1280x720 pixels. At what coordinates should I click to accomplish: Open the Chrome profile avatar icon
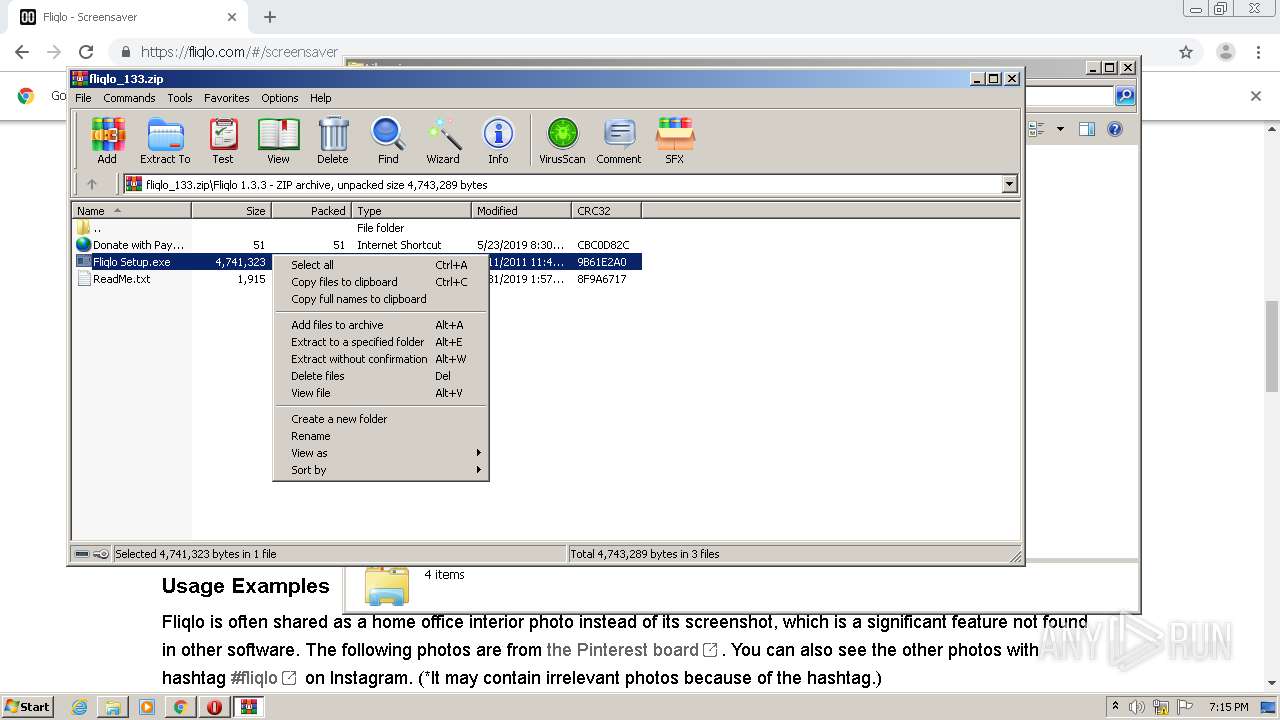[1226, 52]
